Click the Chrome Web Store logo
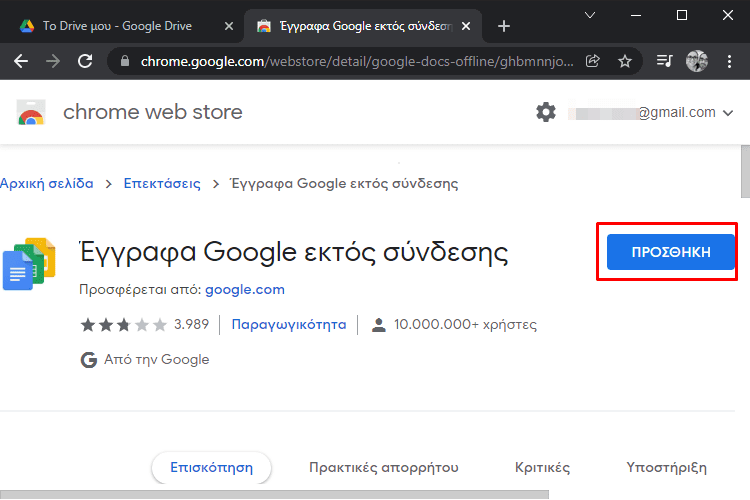Image resolution: width=750 pixels, height=500 pixels. (31, 112)
